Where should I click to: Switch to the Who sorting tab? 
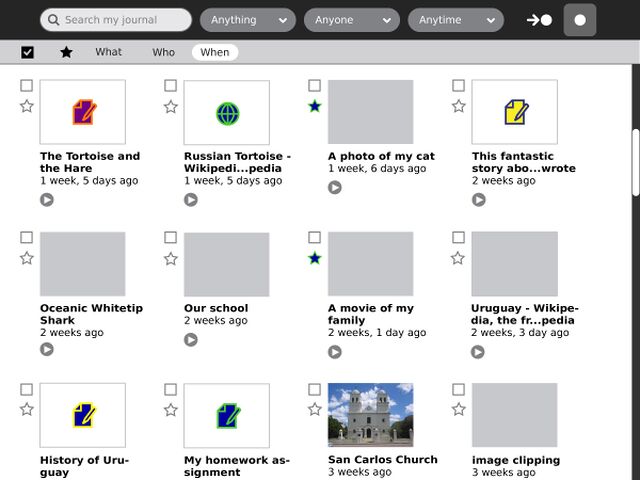pyautogui.click(x=163, y=52)
